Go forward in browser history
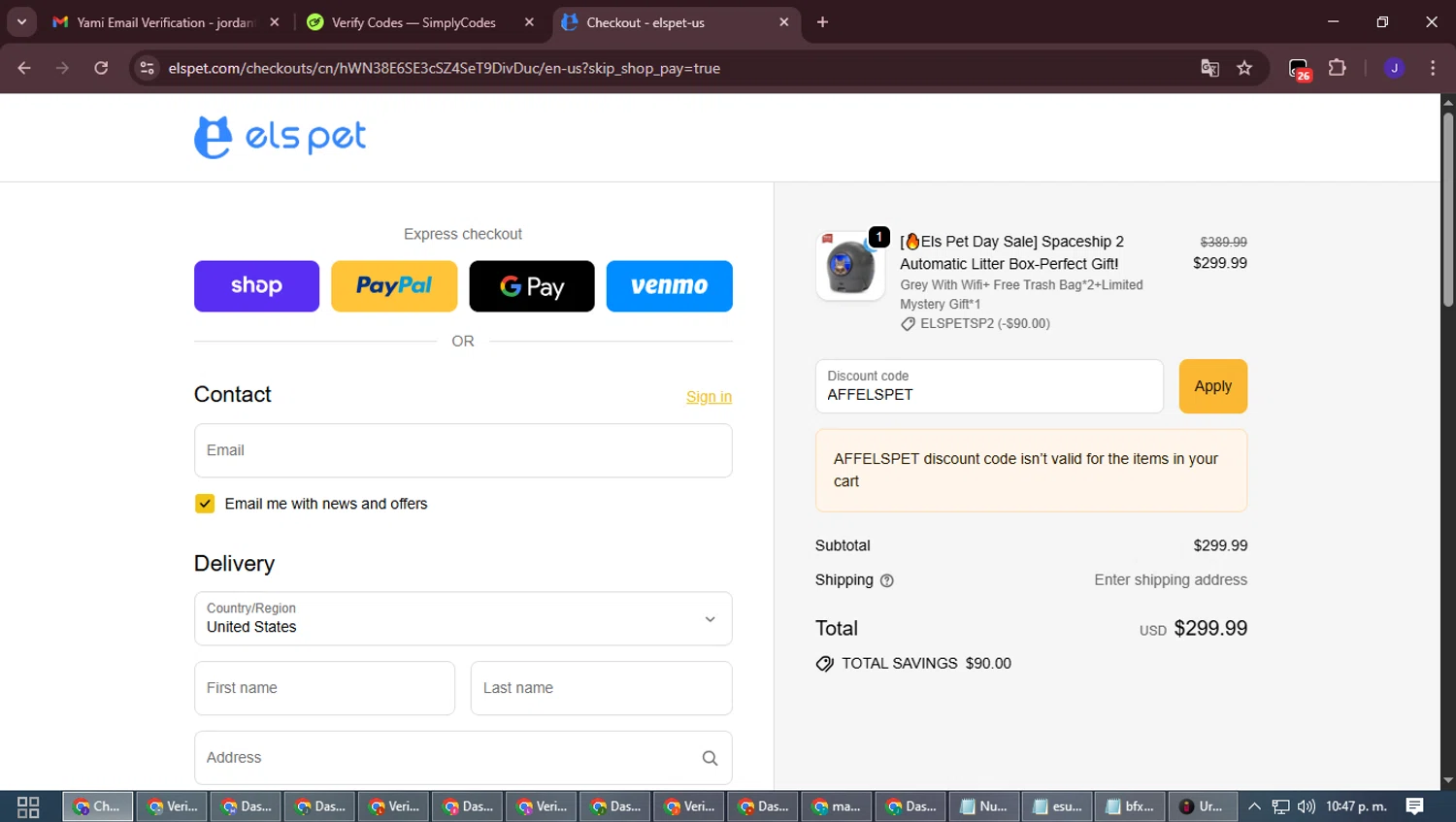The width and height of the screenshot is (1456, 822). click(x=62, y=68)
